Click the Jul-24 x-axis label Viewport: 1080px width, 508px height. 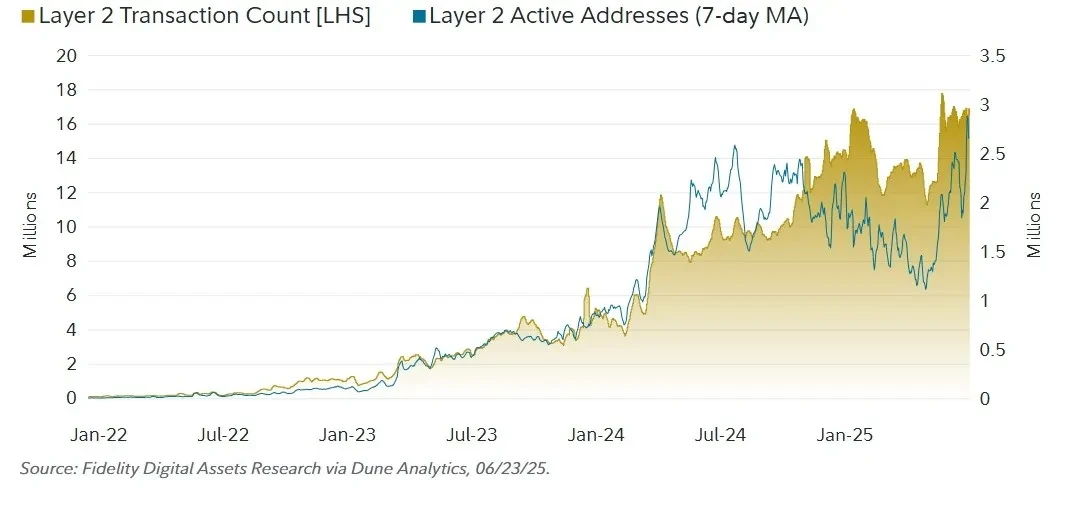click(721, 435)
